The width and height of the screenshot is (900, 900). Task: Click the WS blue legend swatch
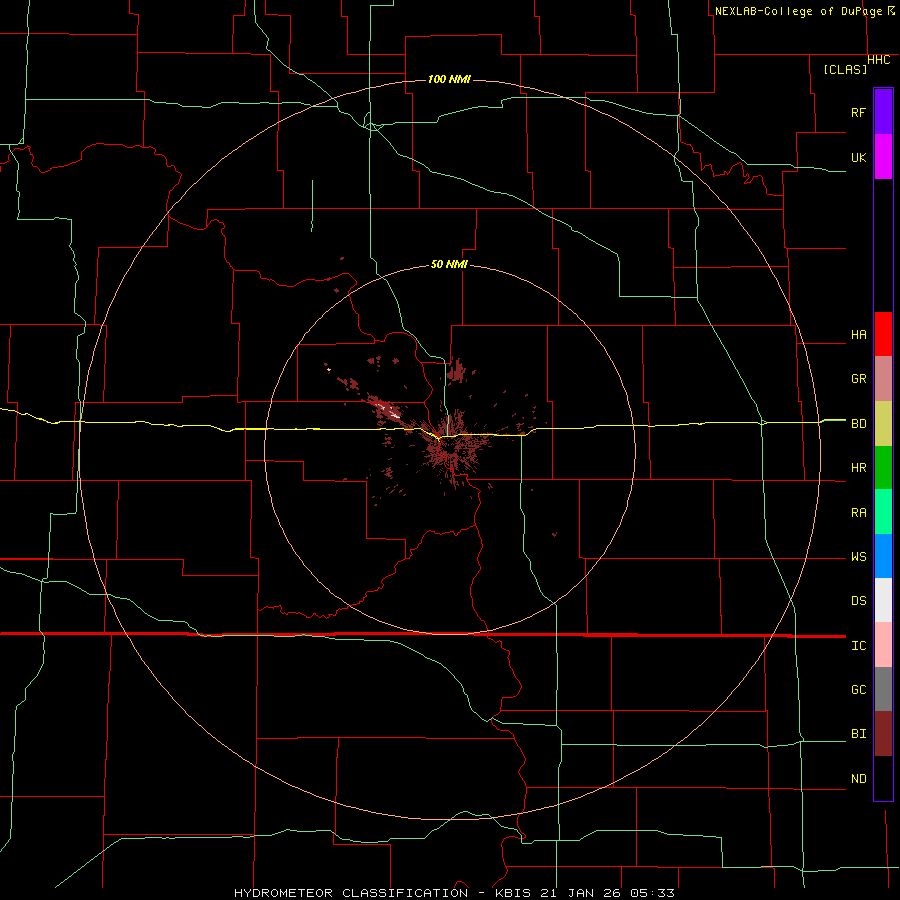(883, 556)
